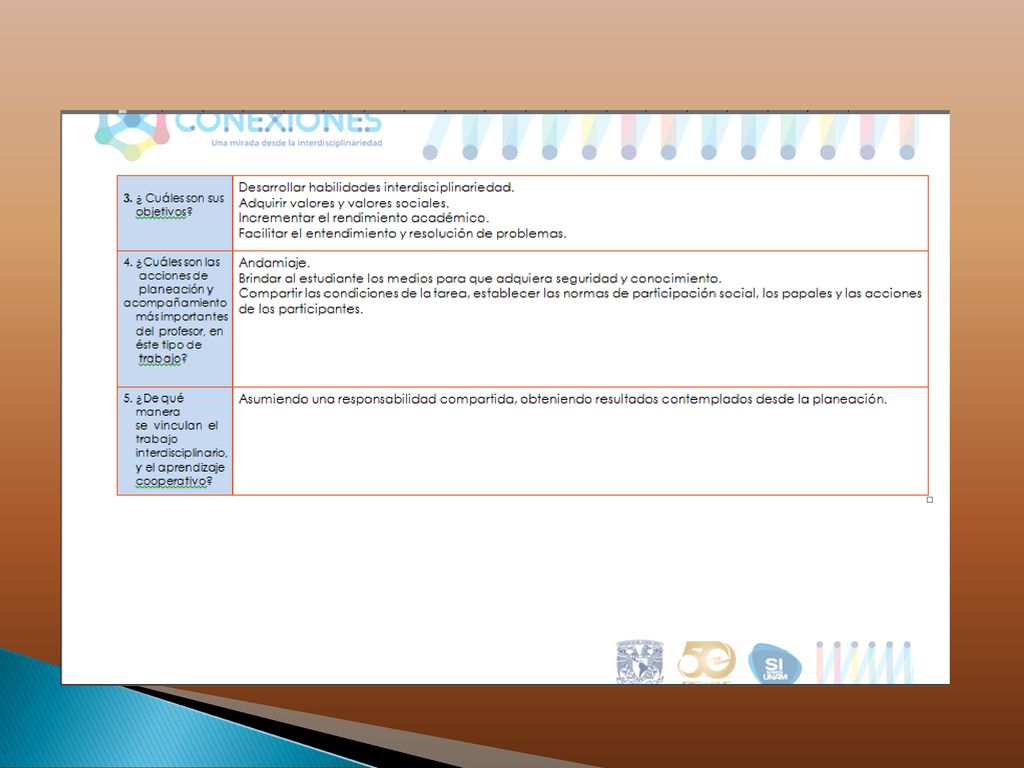
Task: Click 'Facilitar el entendimiento y resolución de problemas.'
Action: (x=402, y=233)
